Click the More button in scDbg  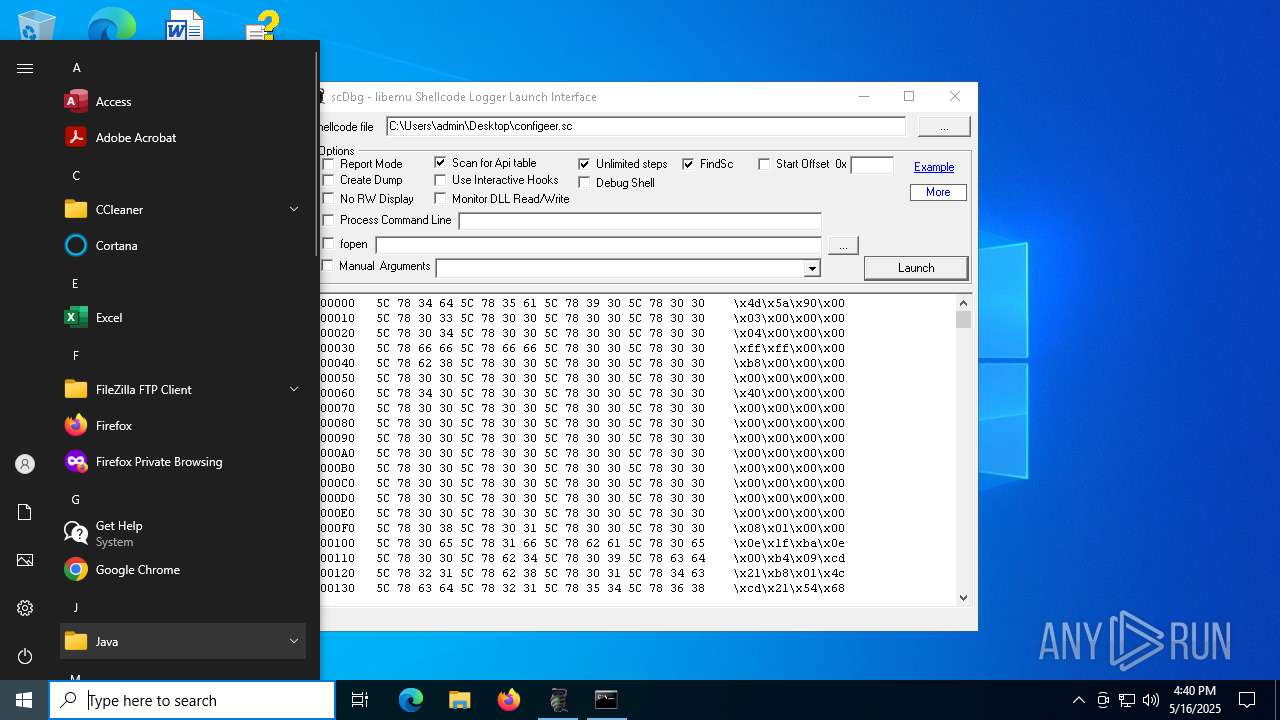click(x=938, y=192)
